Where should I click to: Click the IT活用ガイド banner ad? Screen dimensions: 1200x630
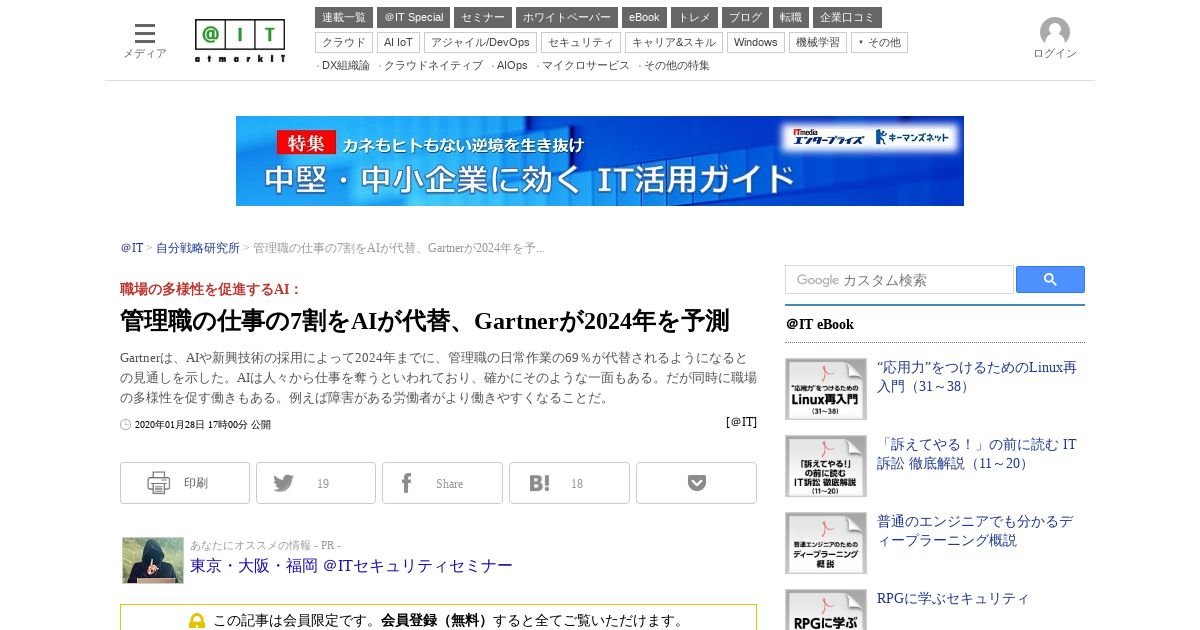click(x=600, y=161)
